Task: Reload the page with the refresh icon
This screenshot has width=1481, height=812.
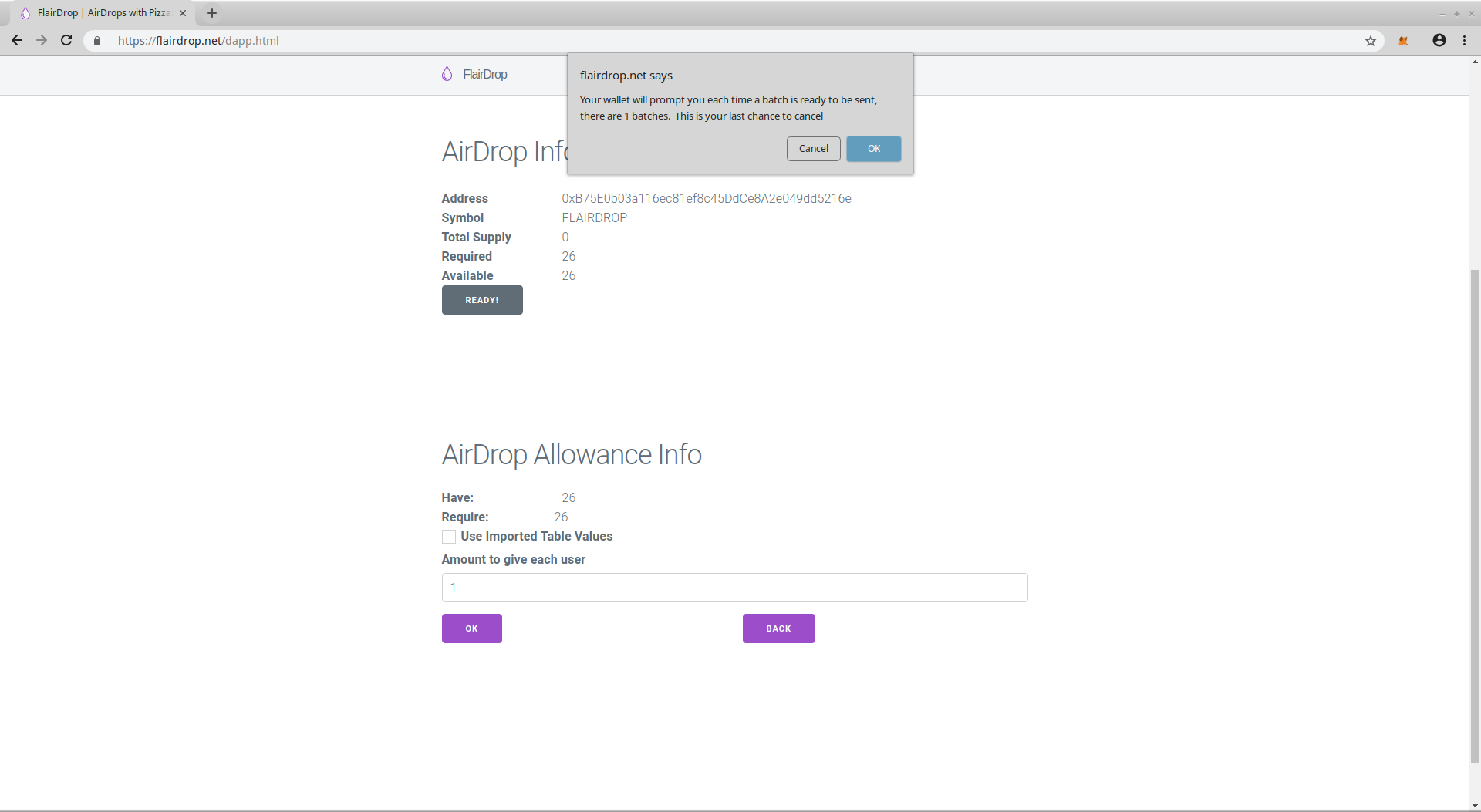Action: tap(66, 41)
